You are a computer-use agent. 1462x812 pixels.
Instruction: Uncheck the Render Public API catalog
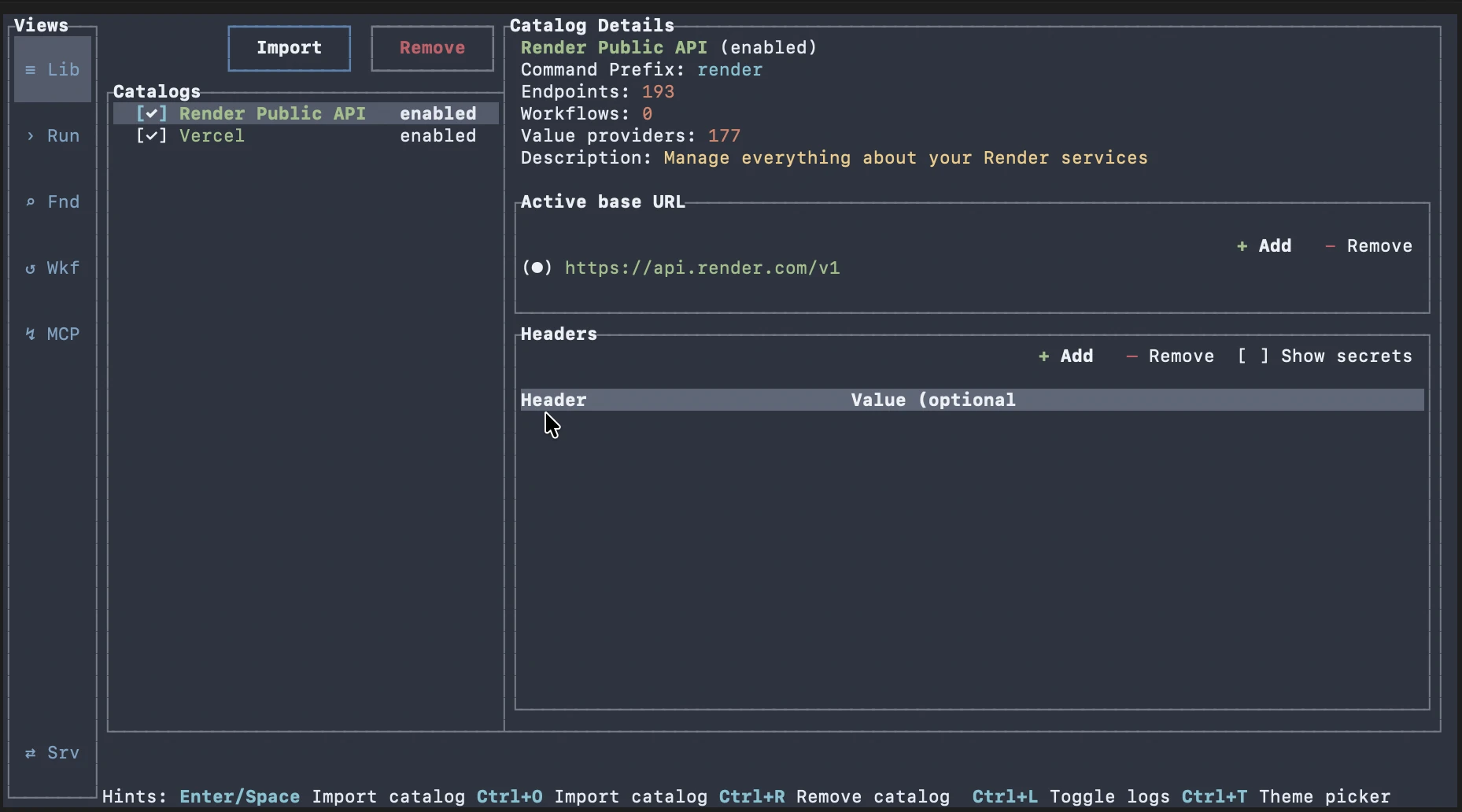click(150, 113)
